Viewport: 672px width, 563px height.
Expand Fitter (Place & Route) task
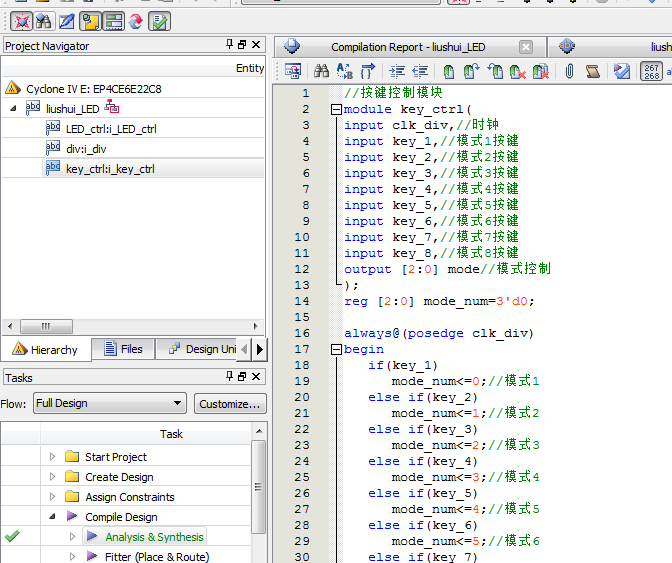click(x=72, y=557)
